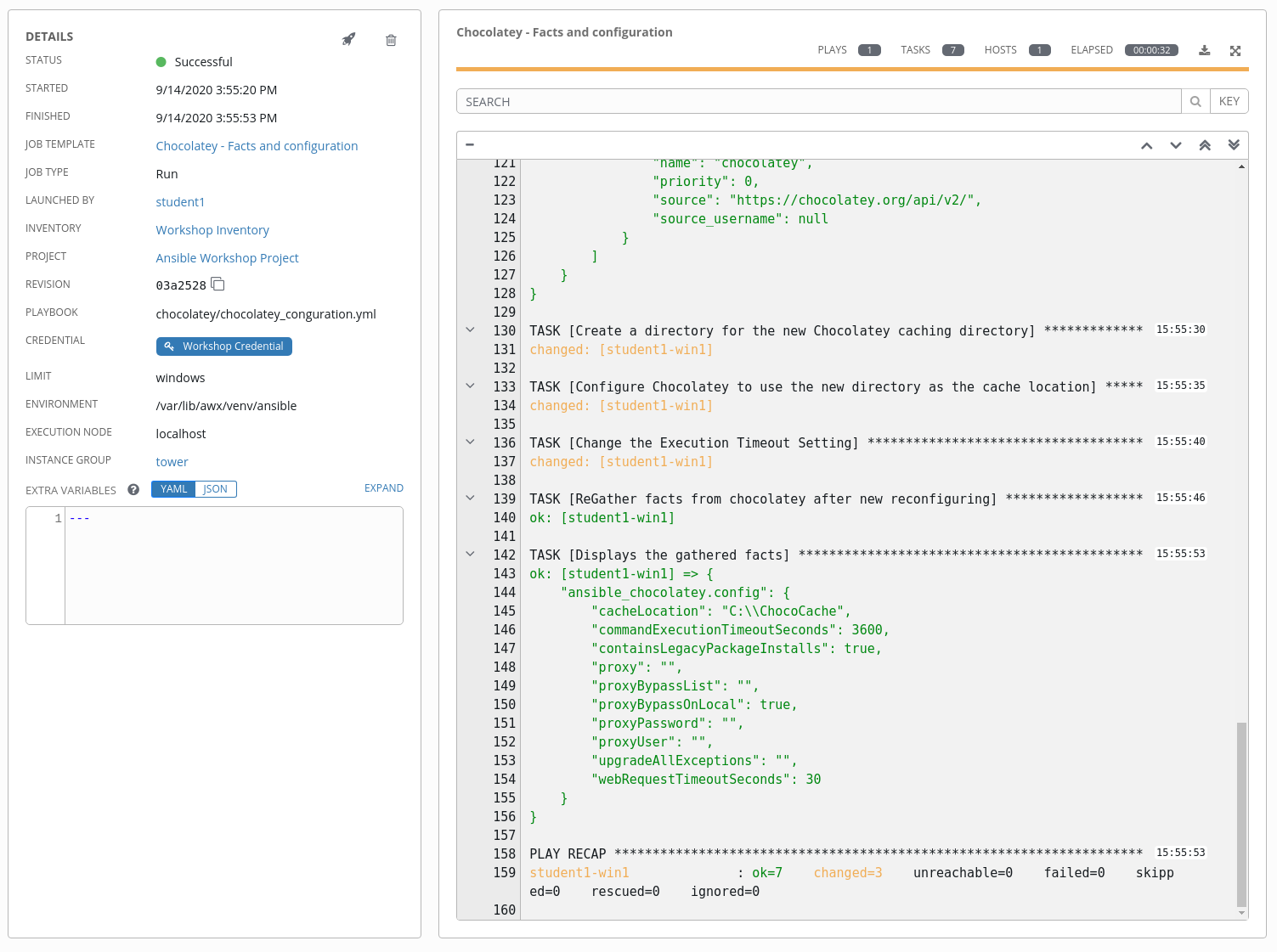
Task: Jump to top of output double-arrow
Action: coord(1205,145)
